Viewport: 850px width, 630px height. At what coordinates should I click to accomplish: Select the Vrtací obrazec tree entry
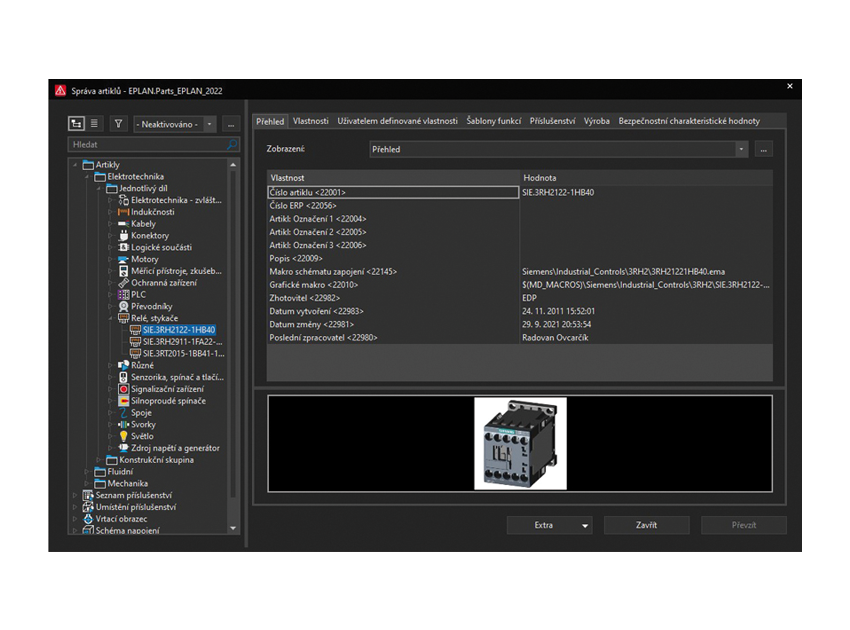point(121,519)
